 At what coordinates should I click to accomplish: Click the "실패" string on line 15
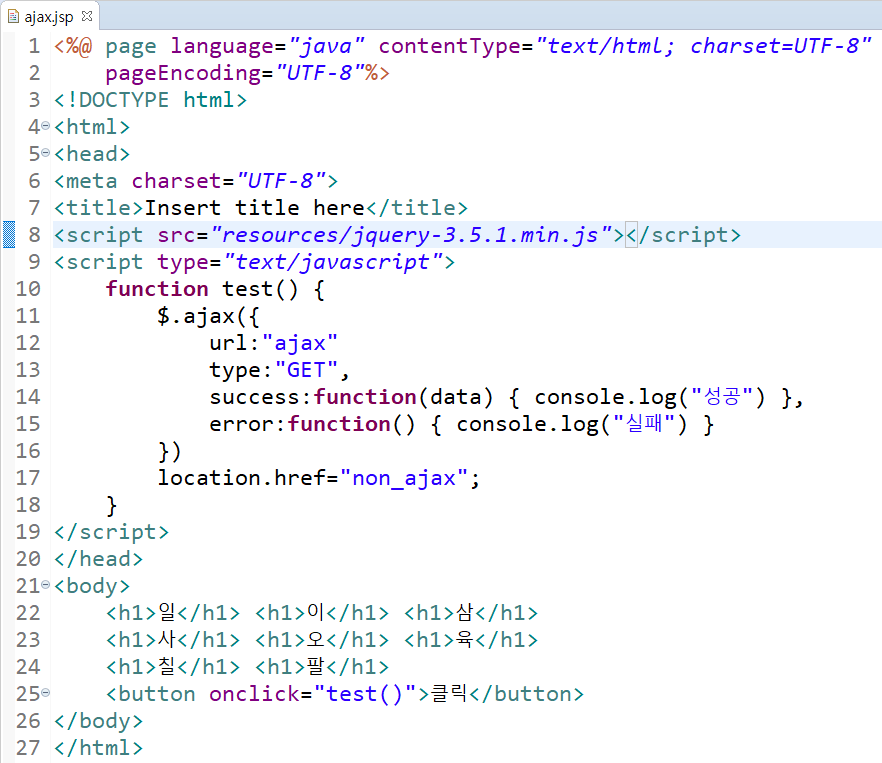[x=644, y=424]
